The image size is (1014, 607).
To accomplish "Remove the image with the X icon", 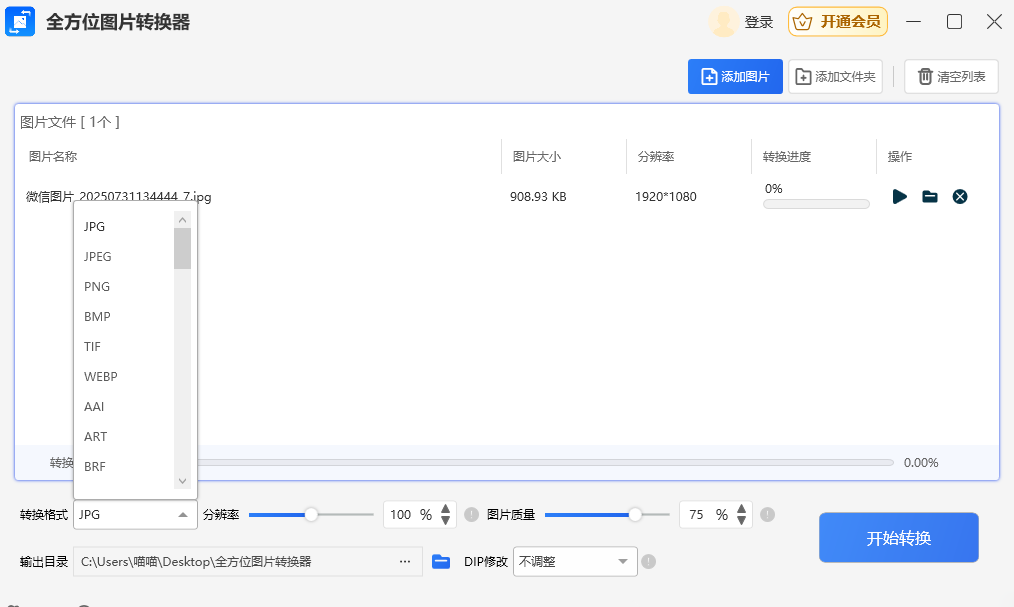I will click(x=959, y=197).
